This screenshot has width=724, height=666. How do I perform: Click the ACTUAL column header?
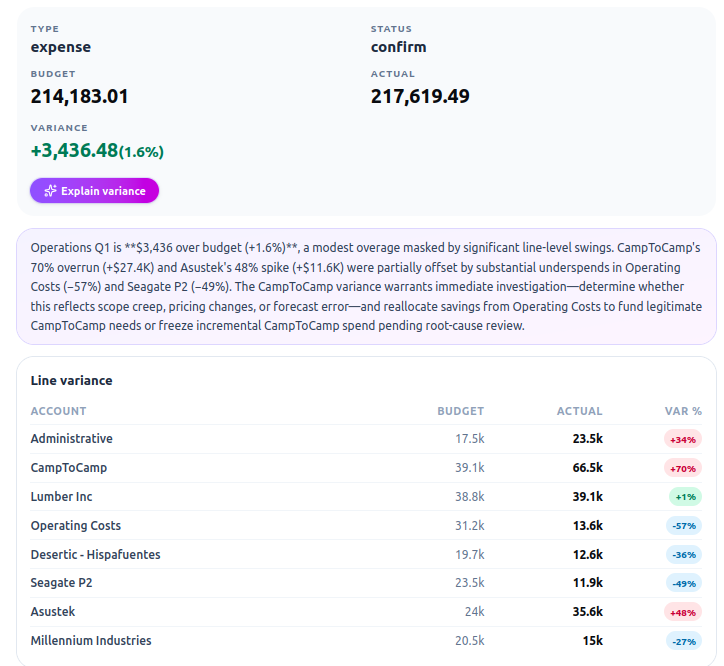tap(579, 411)
